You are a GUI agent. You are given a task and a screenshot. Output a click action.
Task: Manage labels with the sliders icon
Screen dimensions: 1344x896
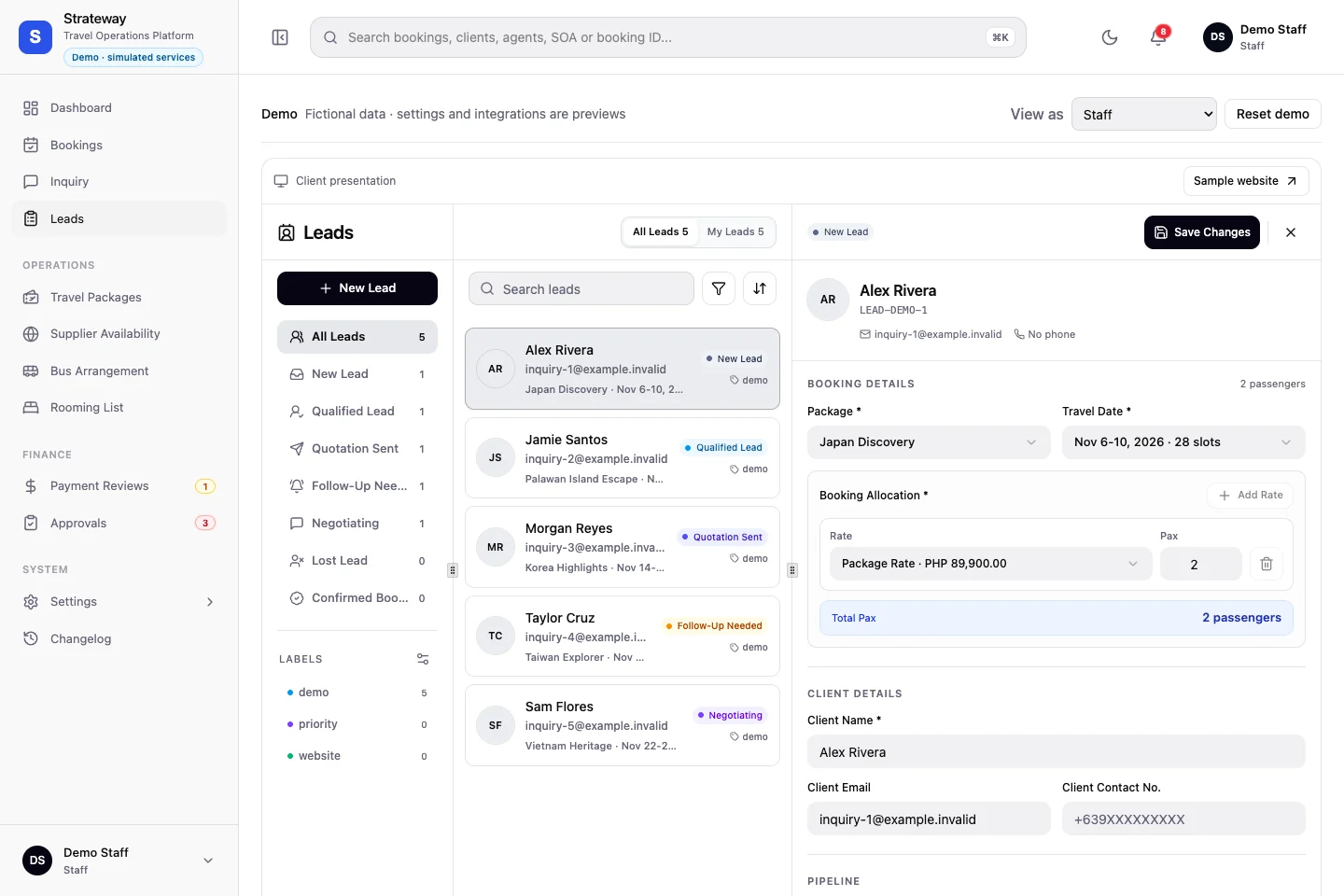click(x=423, y=659)
